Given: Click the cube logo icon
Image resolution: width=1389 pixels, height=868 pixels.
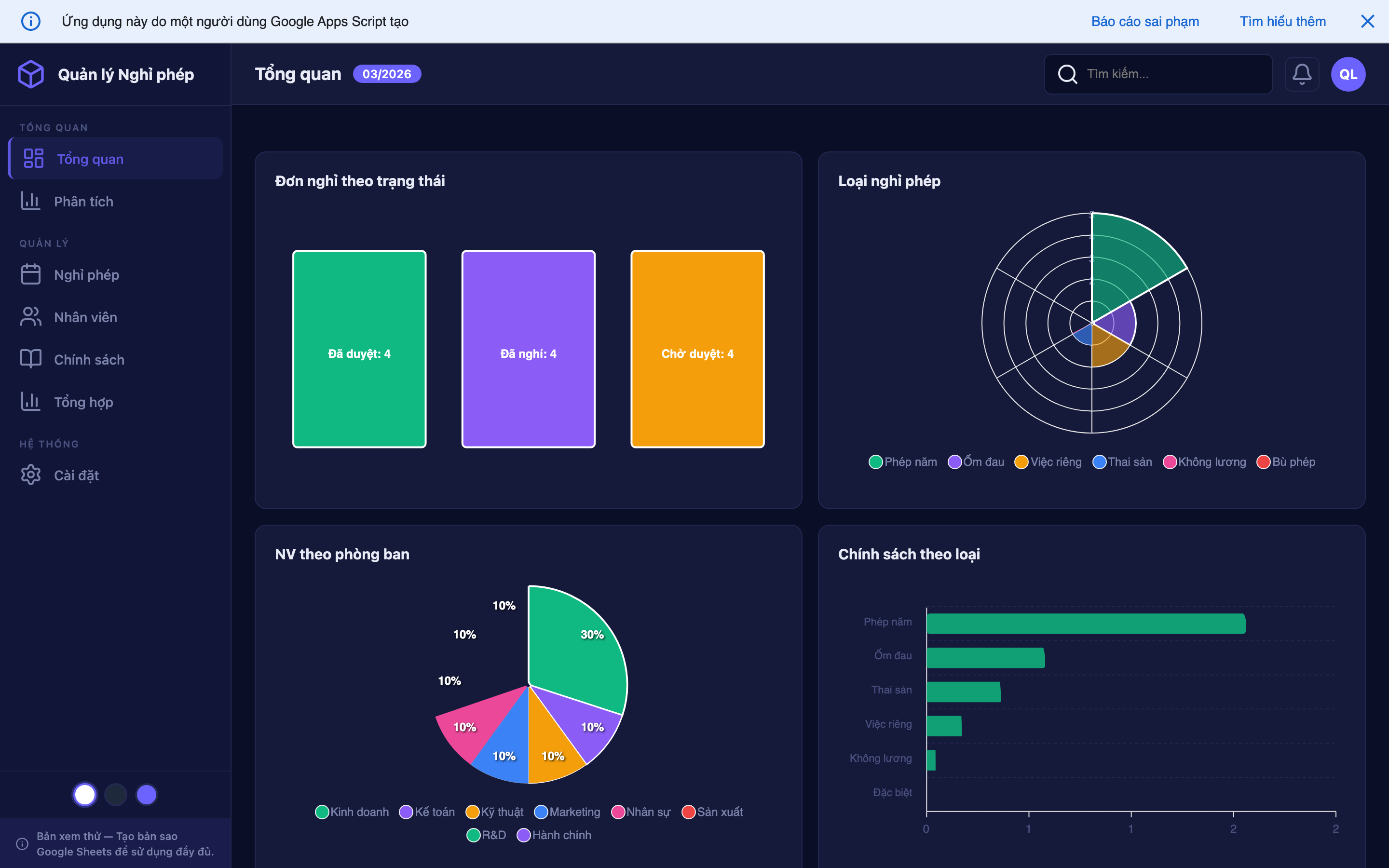Looking at the screenshot, I should click(x=31, y=74).
